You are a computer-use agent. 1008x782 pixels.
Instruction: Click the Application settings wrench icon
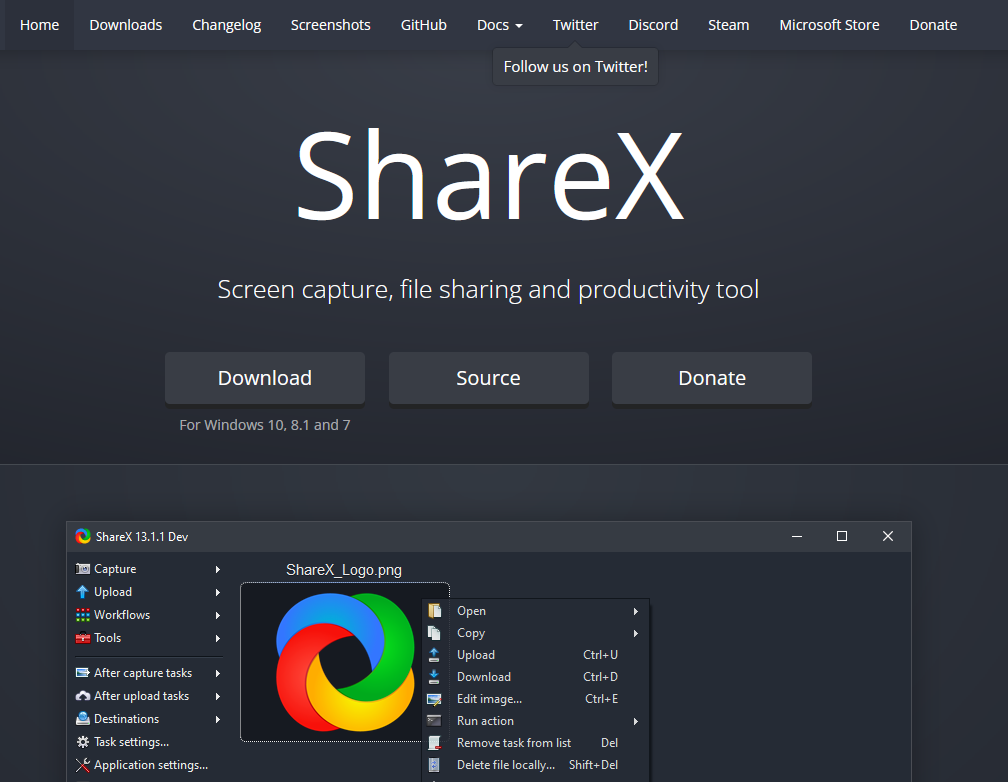click(x=82, y=765)
